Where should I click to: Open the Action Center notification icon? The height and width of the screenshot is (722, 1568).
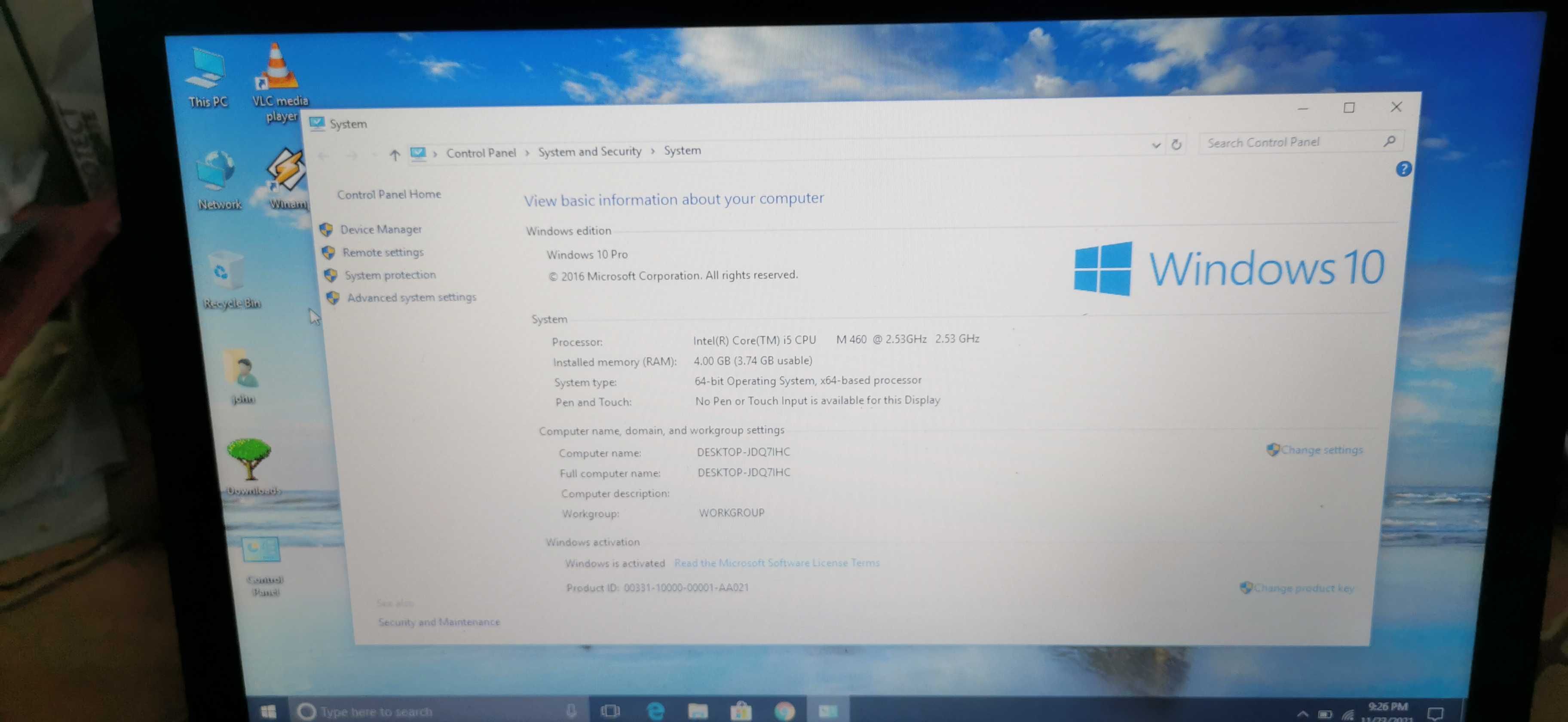tap(1435, 713)
